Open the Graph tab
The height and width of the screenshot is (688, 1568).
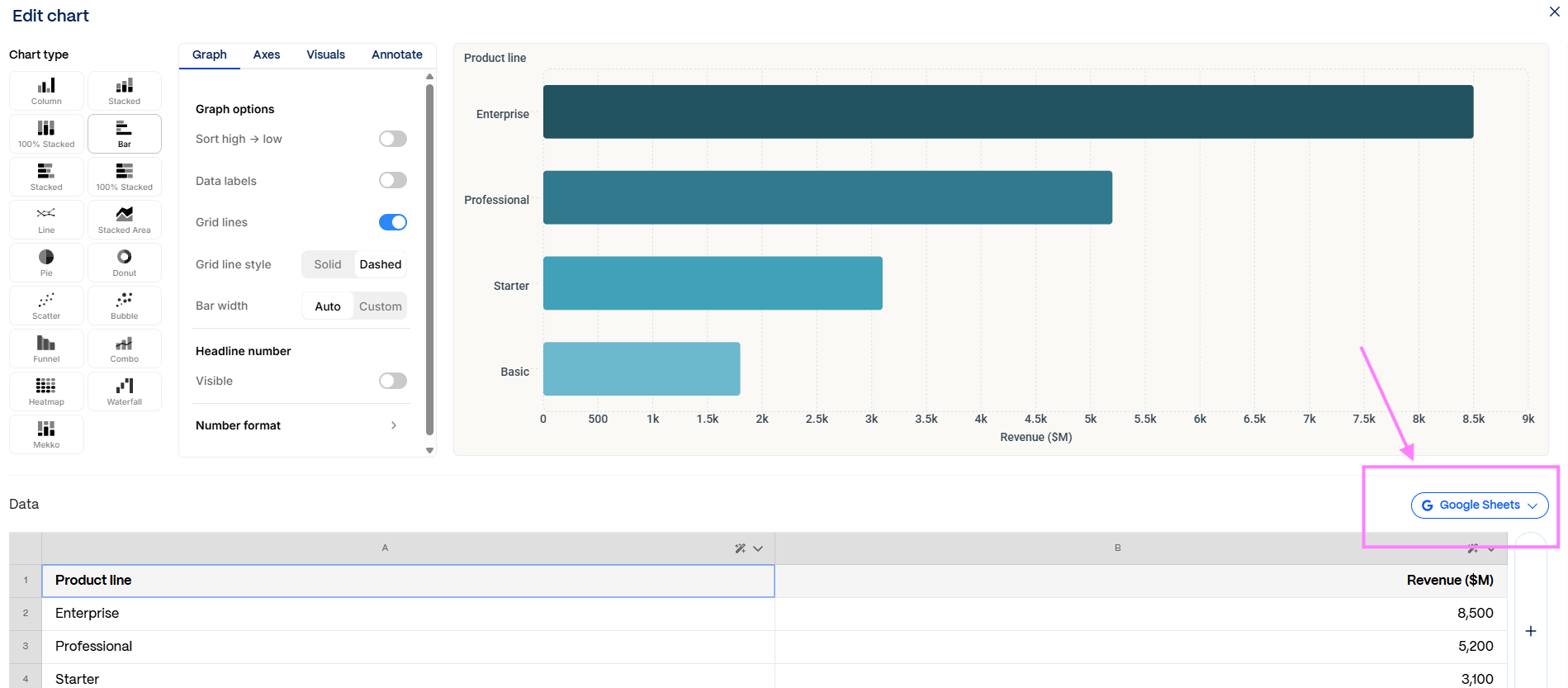pos(210,55)
